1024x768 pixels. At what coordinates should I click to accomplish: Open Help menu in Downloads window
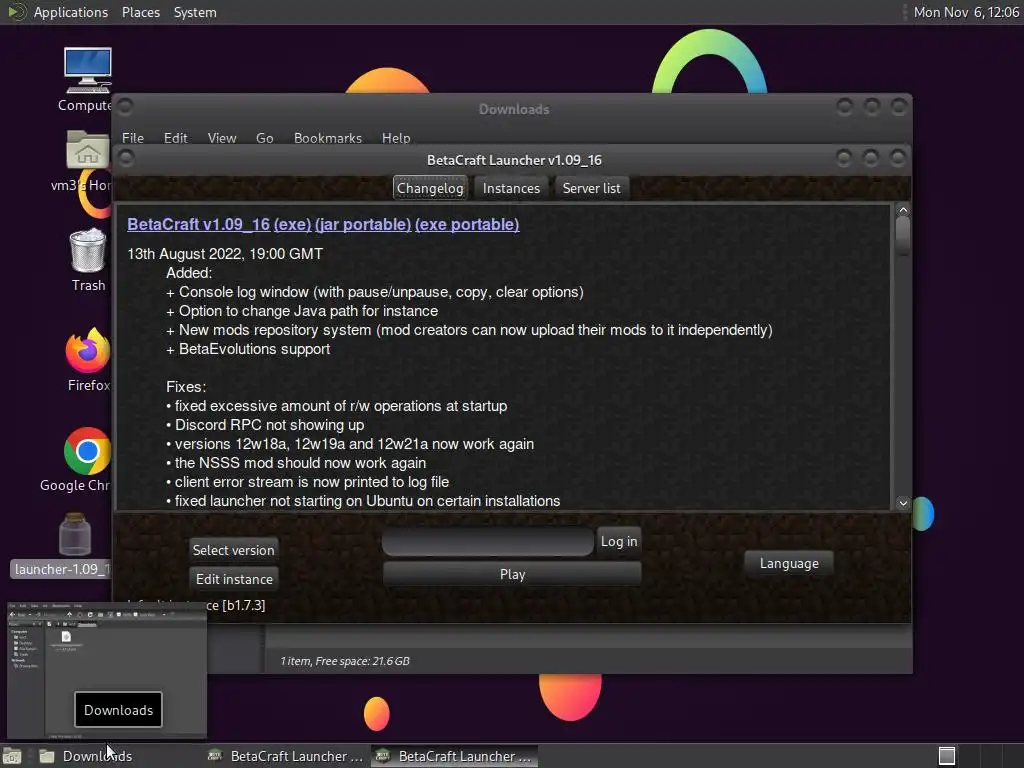396,138
